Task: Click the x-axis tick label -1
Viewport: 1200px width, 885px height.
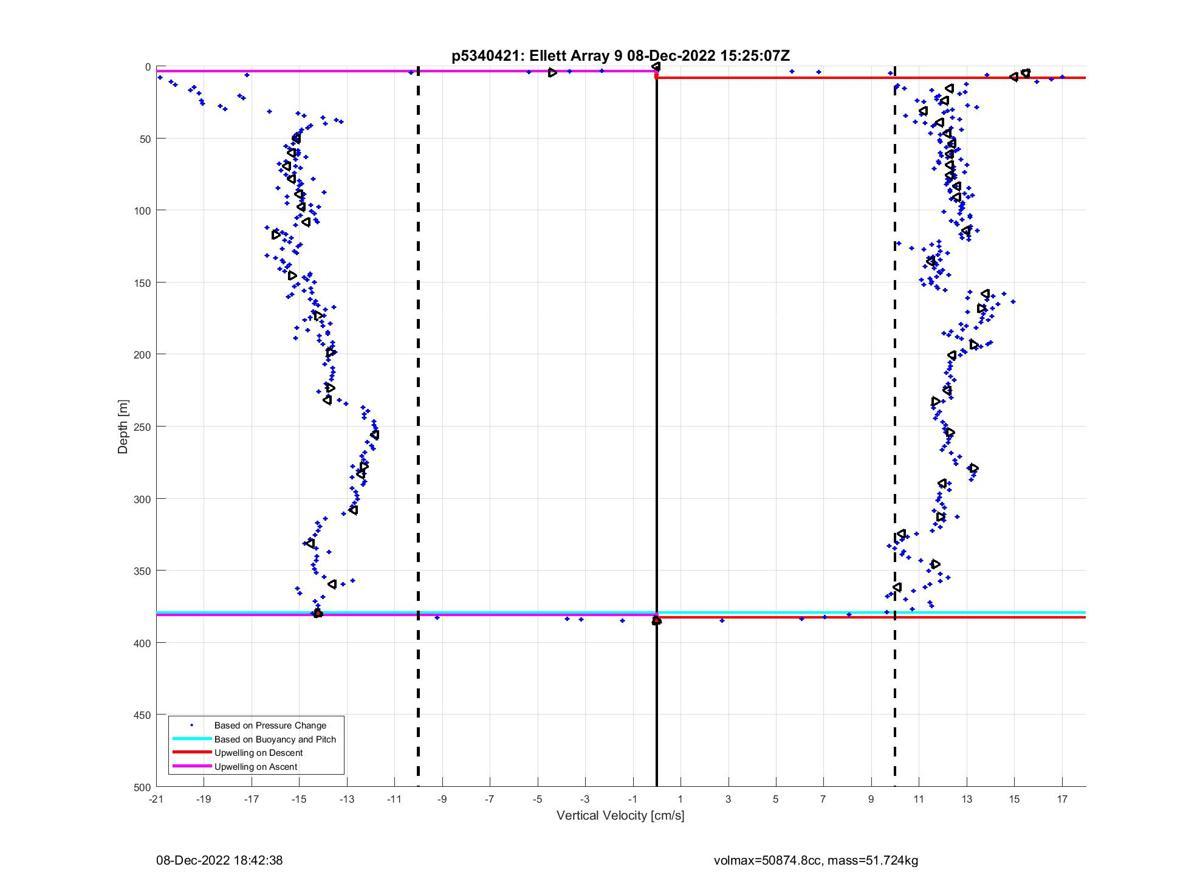Action: tap(632, 799)
